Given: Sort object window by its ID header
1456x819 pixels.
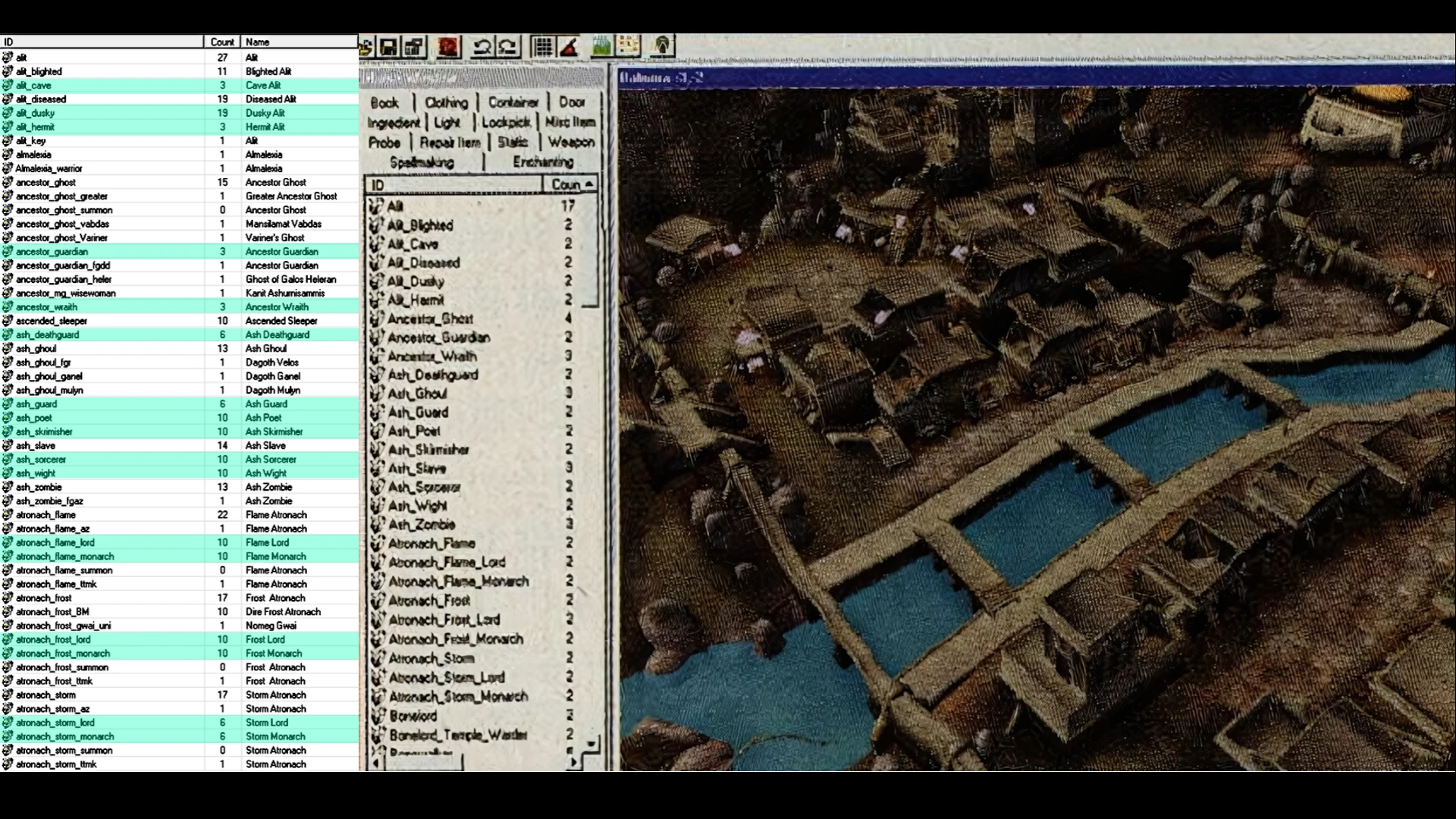Looking at the screenshot, I should 453,185.
